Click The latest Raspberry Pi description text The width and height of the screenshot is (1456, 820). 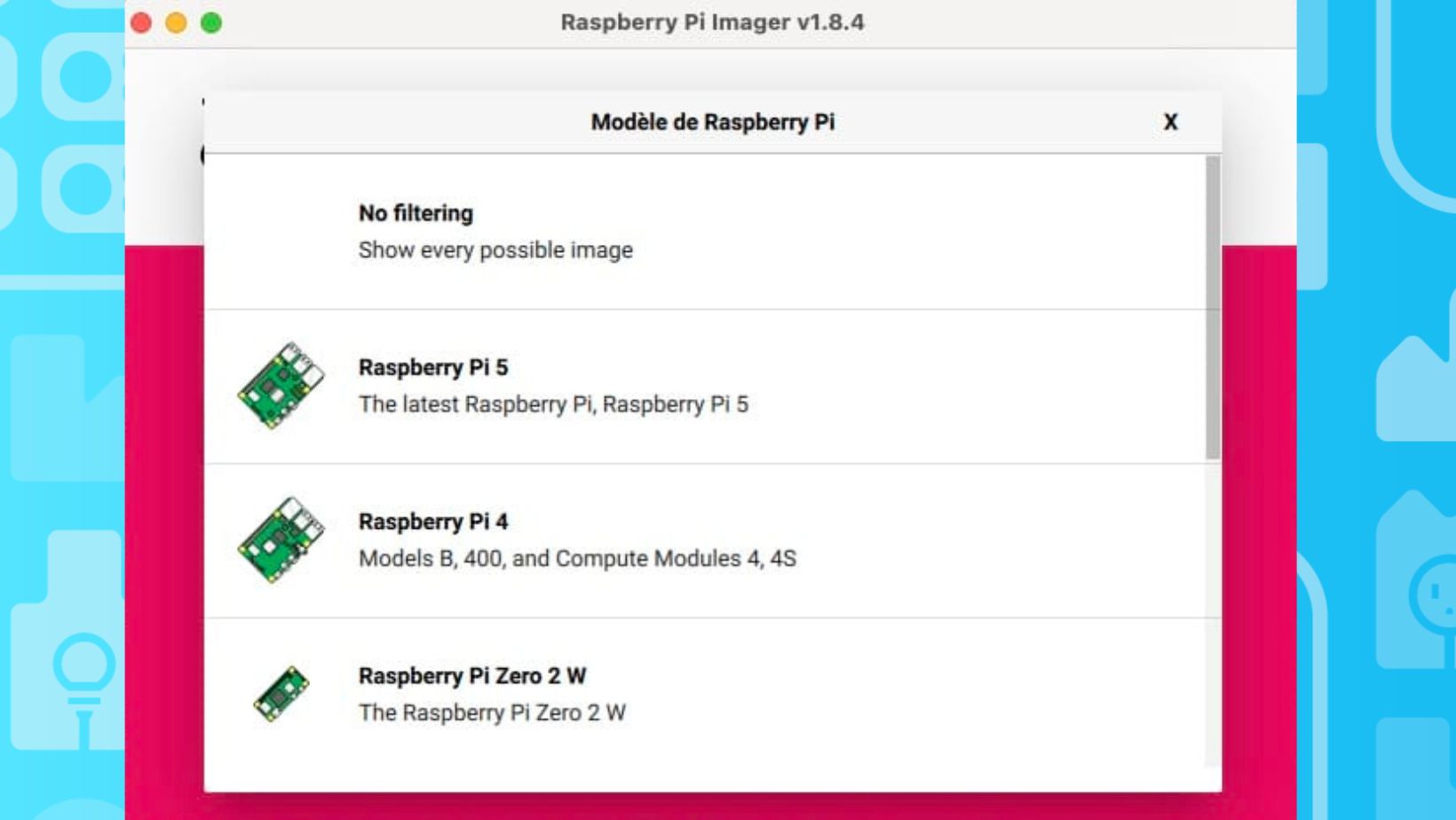click(x=553, y=404)
